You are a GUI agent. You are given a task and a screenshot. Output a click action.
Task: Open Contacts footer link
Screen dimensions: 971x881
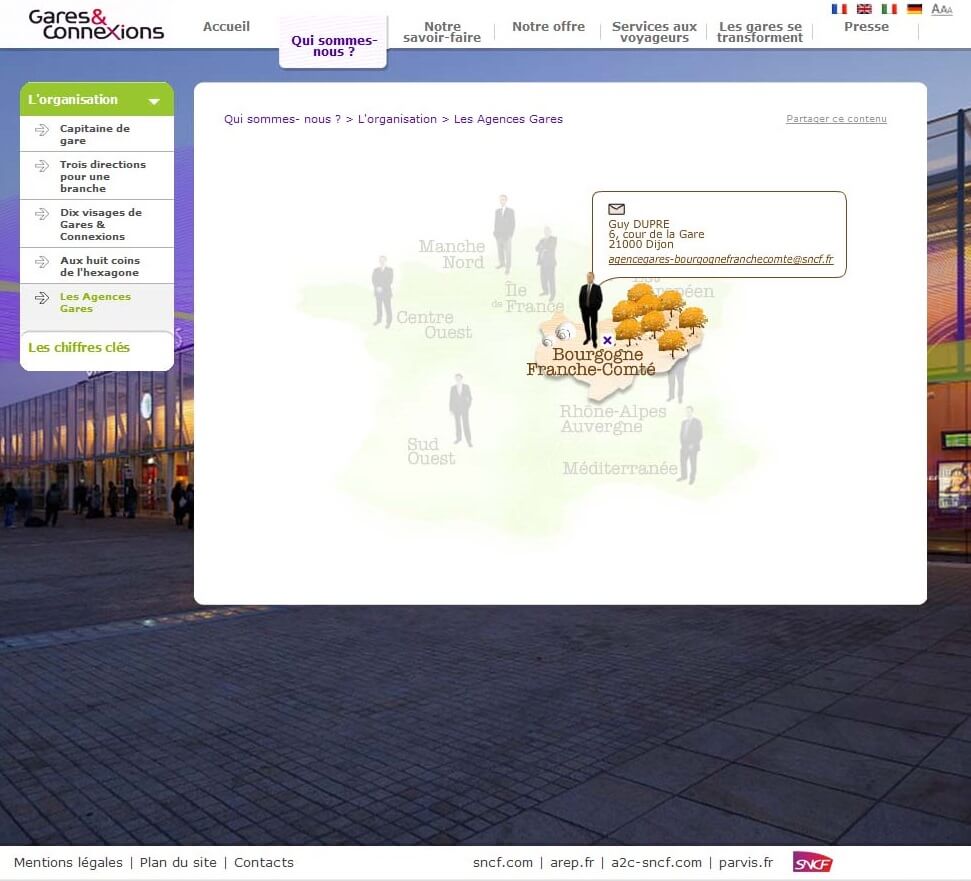(x=264, y=862)
